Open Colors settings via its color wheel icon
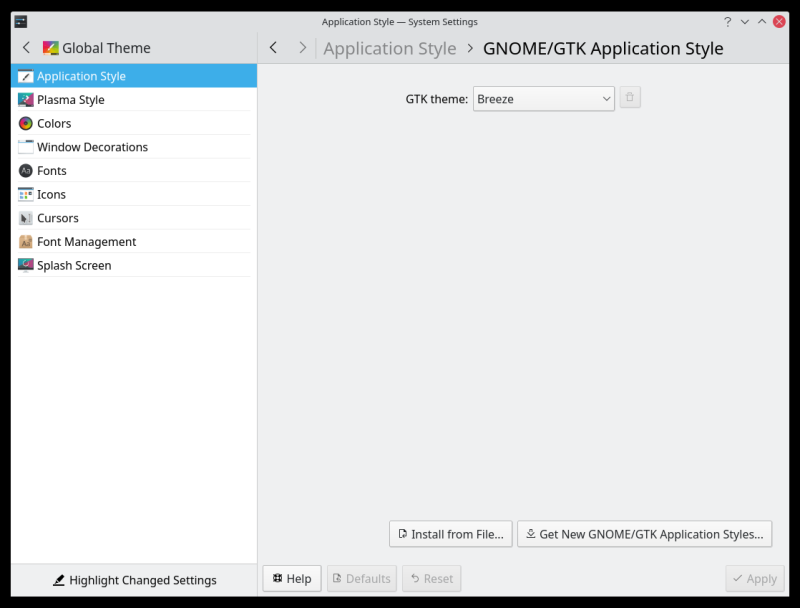This screenshot has width=800, height=608. point(24,123)
